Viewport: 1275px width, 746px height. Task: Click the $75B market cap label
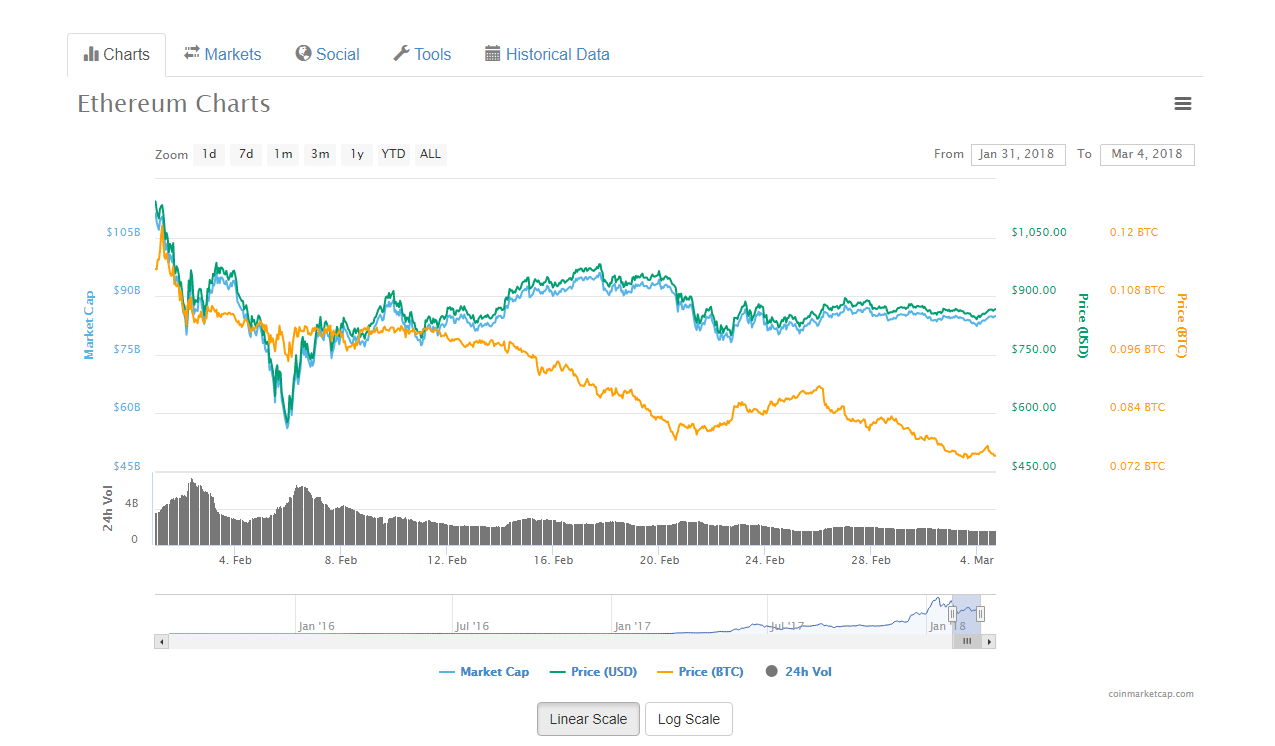(x=126, y=349)
